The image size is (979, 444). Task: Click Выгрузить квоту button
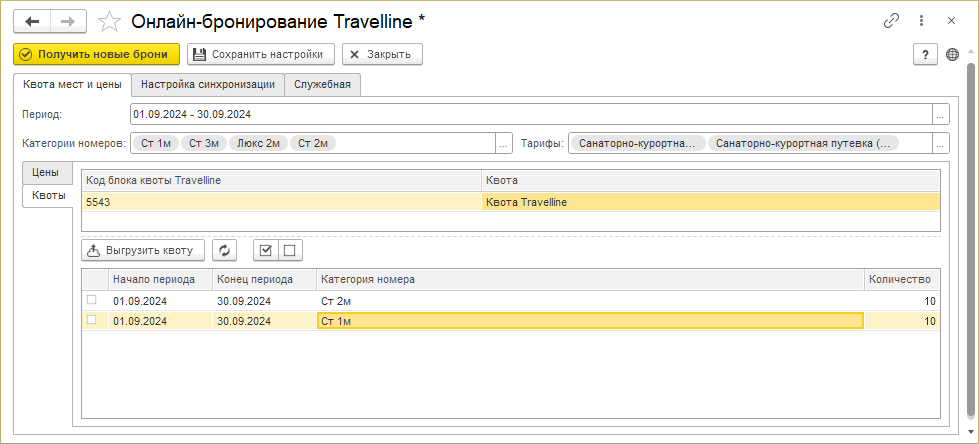(144, 250)
